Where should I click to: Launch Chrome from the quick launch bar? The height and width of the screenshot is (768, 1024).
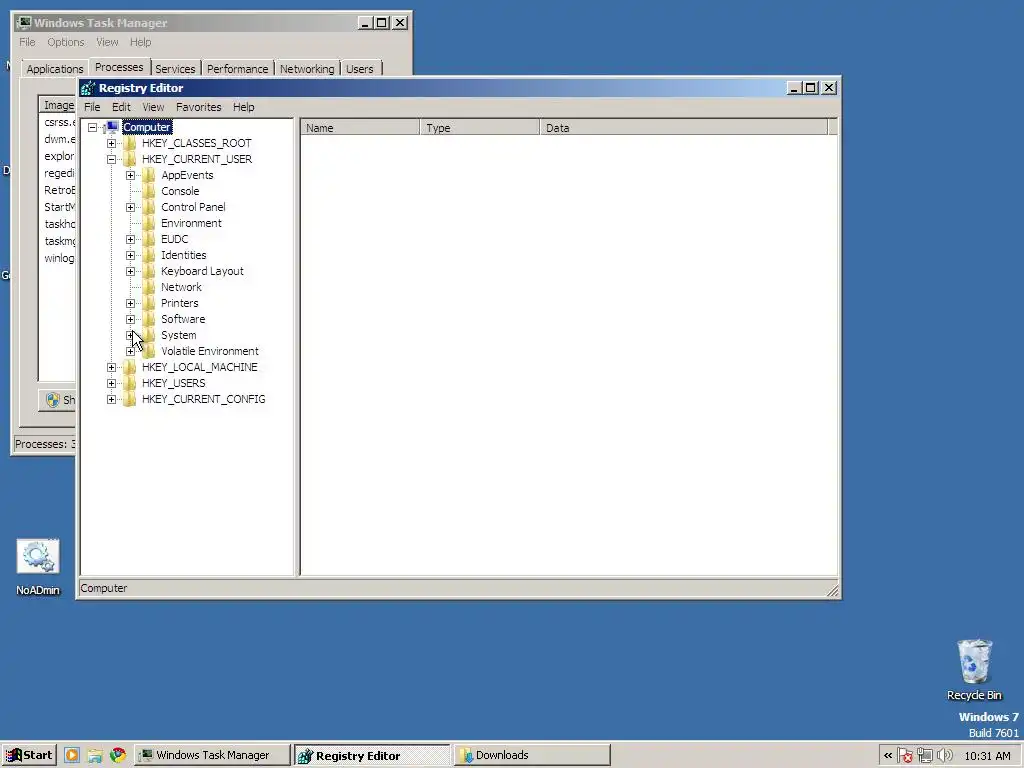coord(118,755)
